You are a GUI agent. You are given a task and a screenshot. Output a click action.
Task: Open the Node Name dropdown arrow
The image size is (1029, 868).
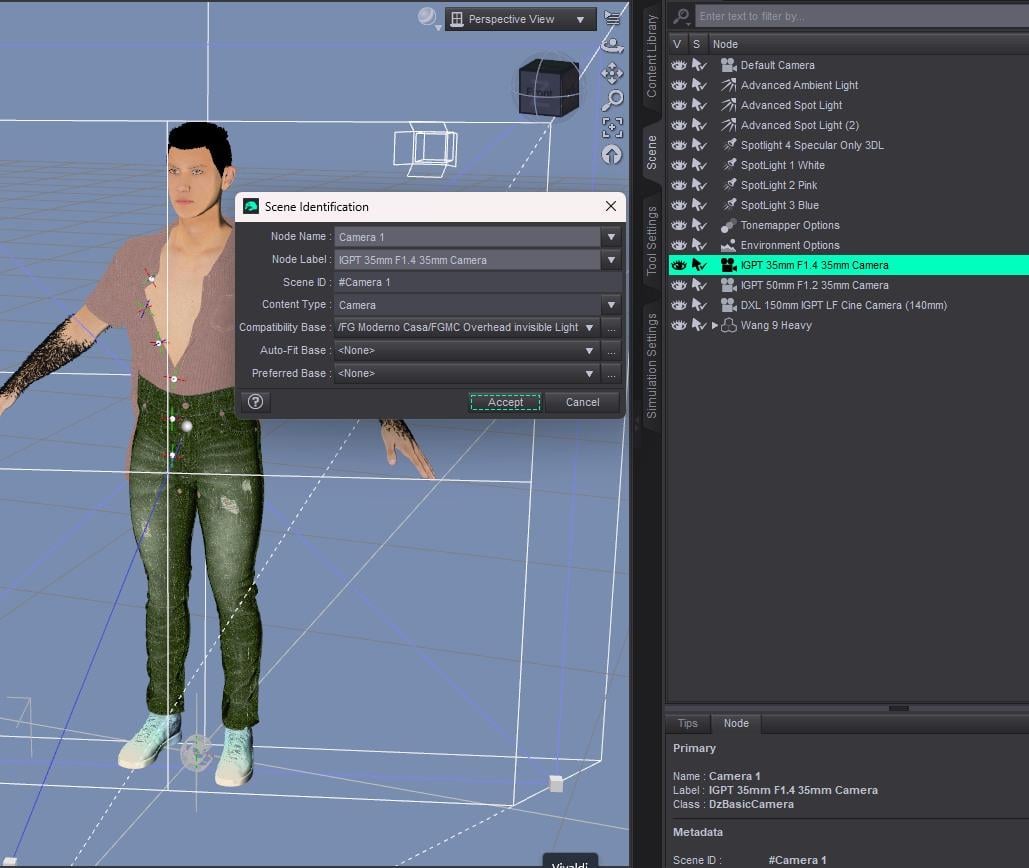pyautogui.click(x=611, y=237)
